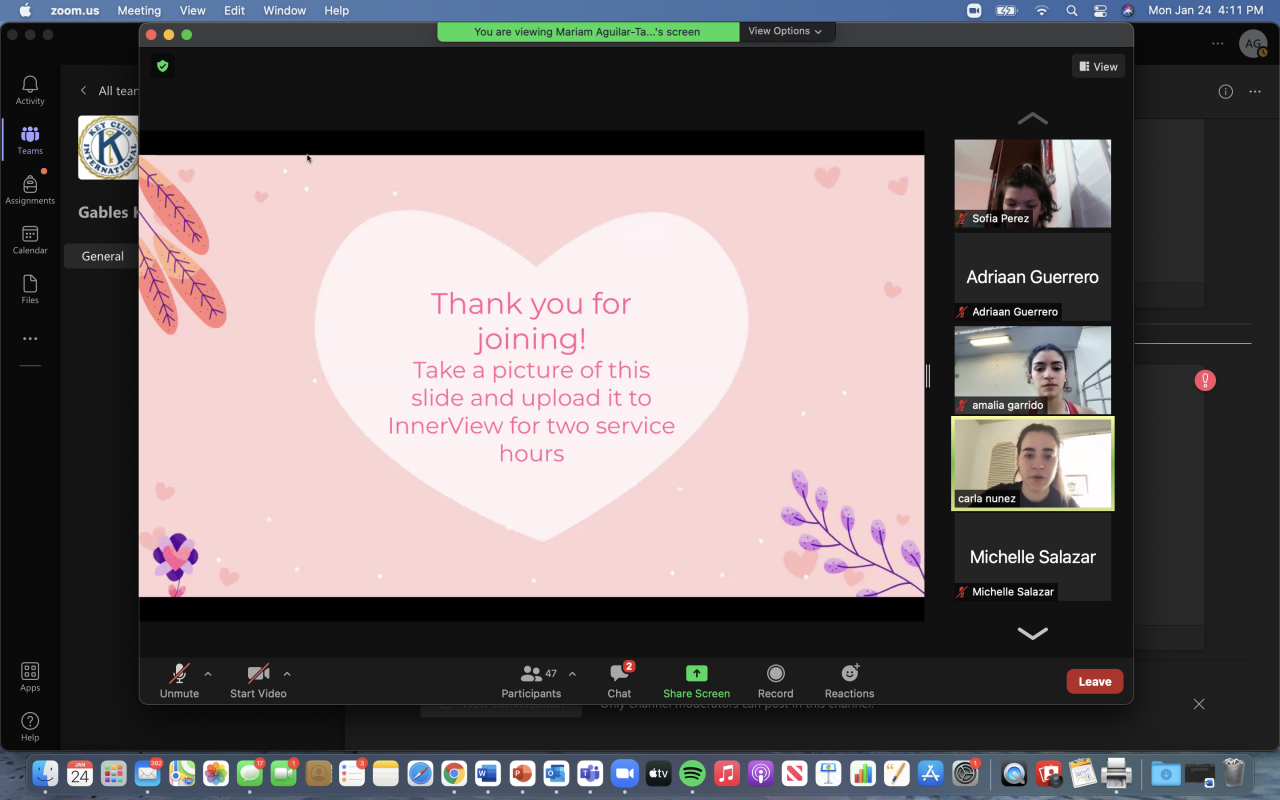
Task: Expand audio options arrow beside Unmute
Action: 208,674
